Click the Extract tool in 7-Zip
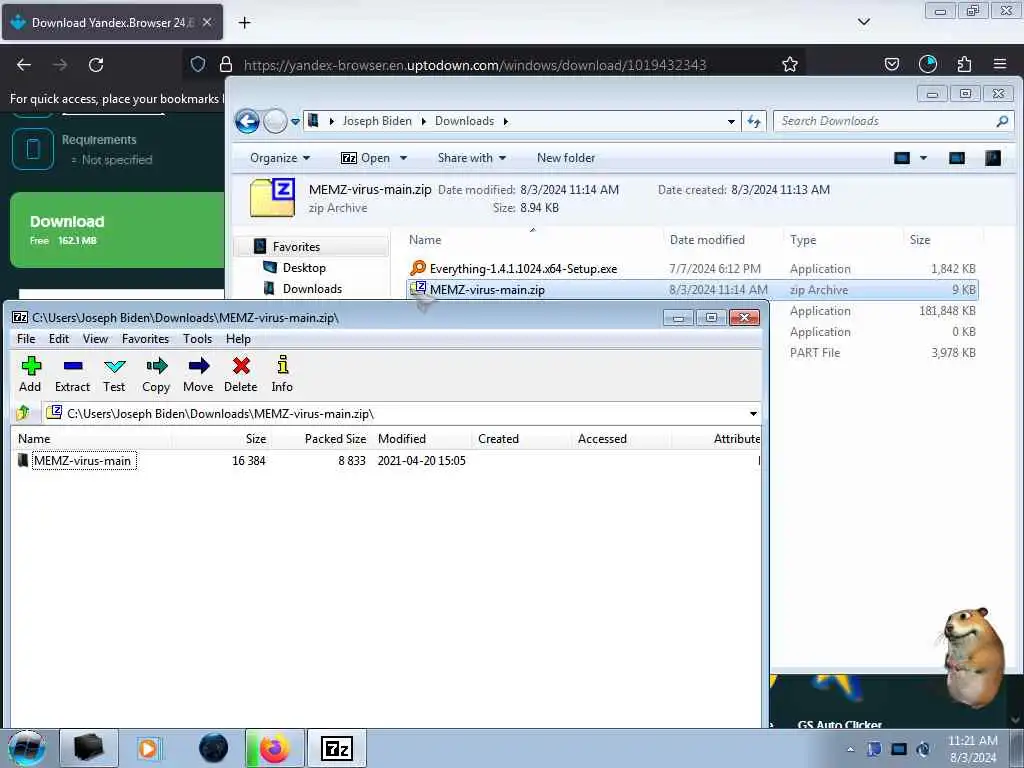The height and width of the screenshot is (768, 1024). pos(72,374)
